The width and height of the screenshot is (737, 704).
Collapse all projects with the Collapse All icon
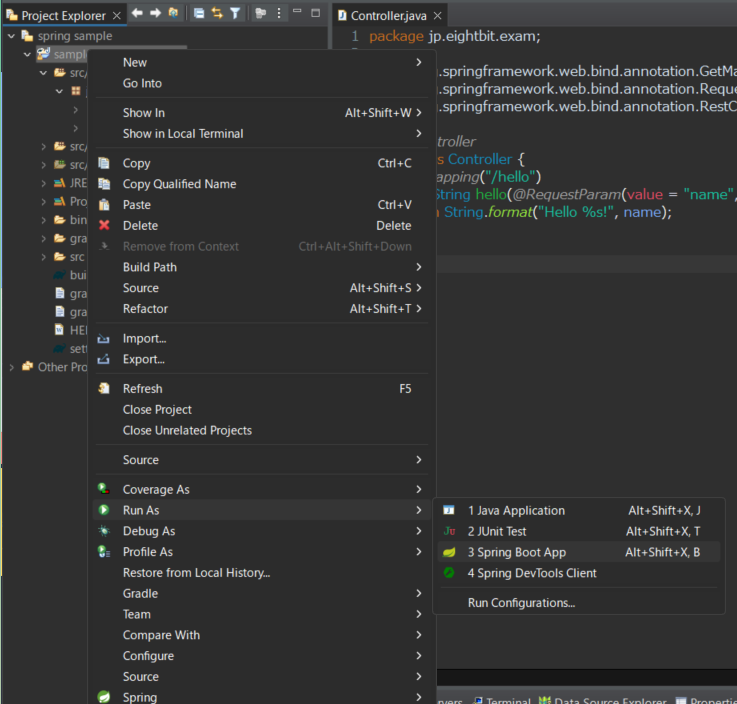pyautogui.click(x=199, y=14)
